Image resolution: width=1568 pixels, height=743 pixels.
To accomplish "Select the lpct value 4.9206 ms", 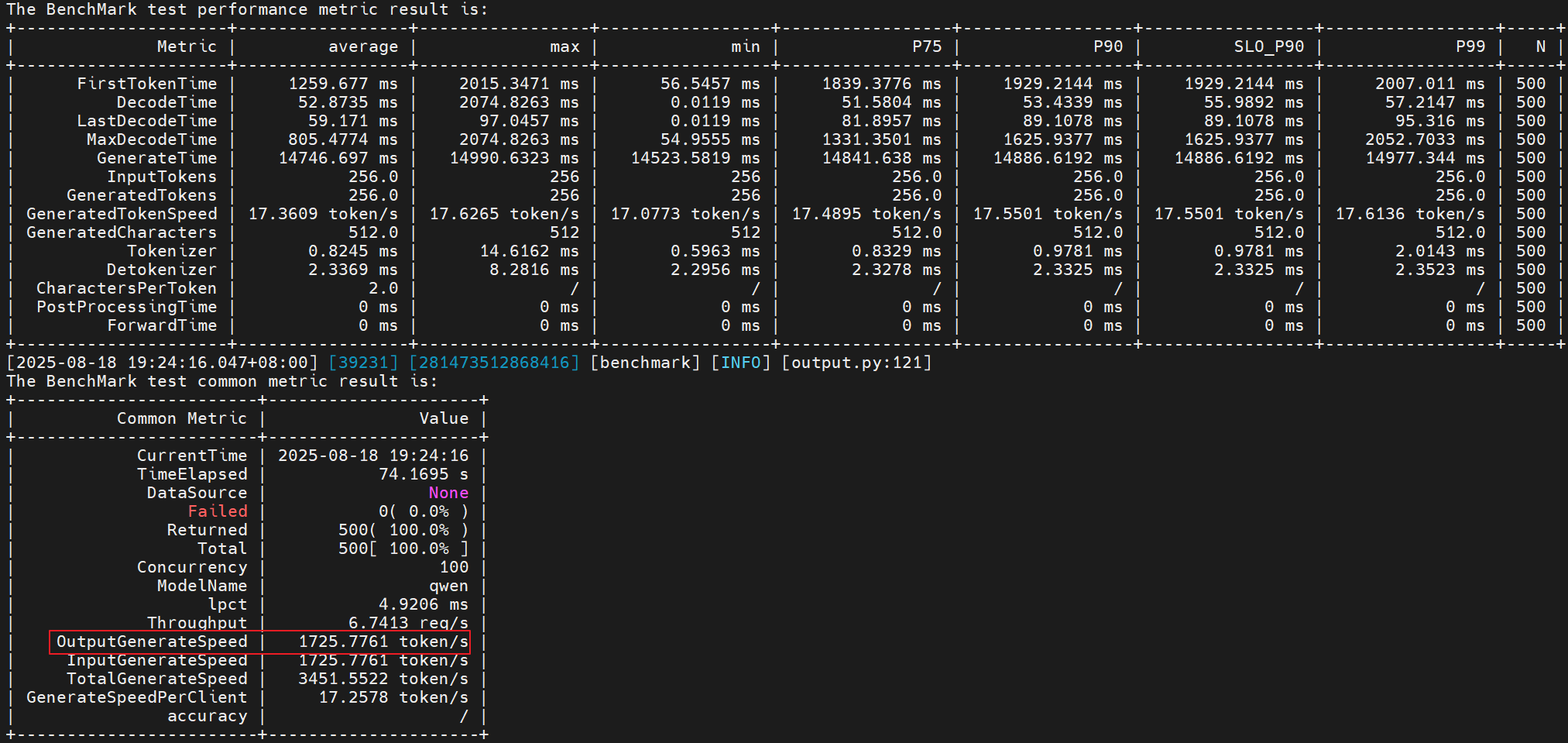I will [424, 604].
